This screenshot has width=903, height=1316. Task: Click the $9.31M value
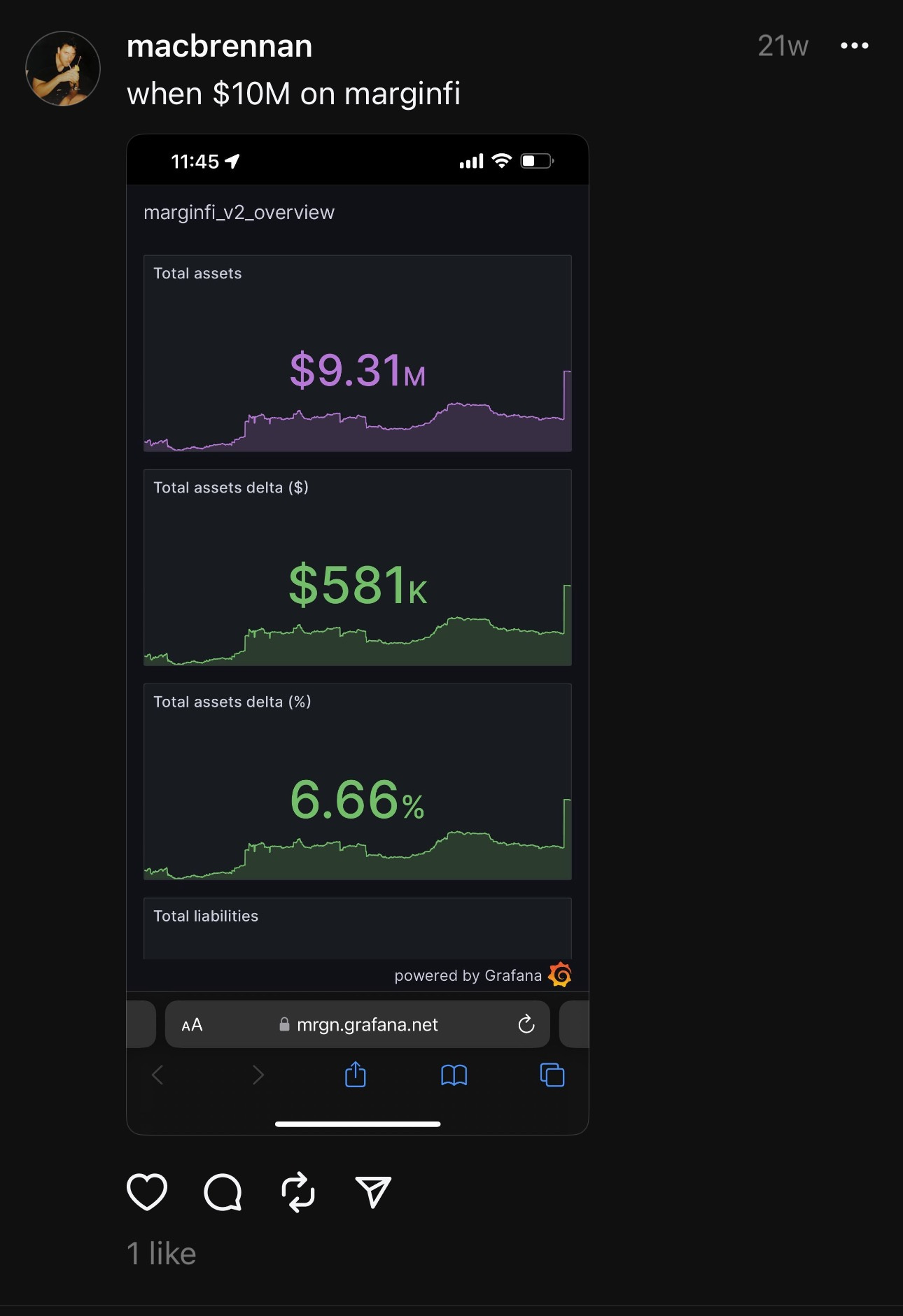tap(358, 369)
